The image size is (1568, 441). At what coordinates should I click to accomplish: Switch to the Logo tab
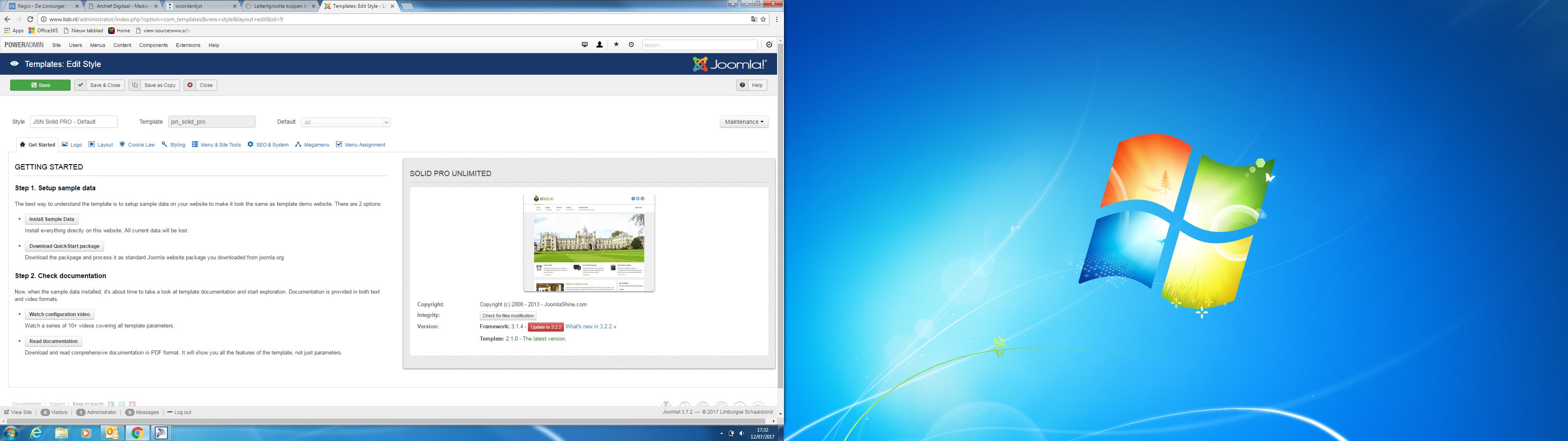pos(72,145)
